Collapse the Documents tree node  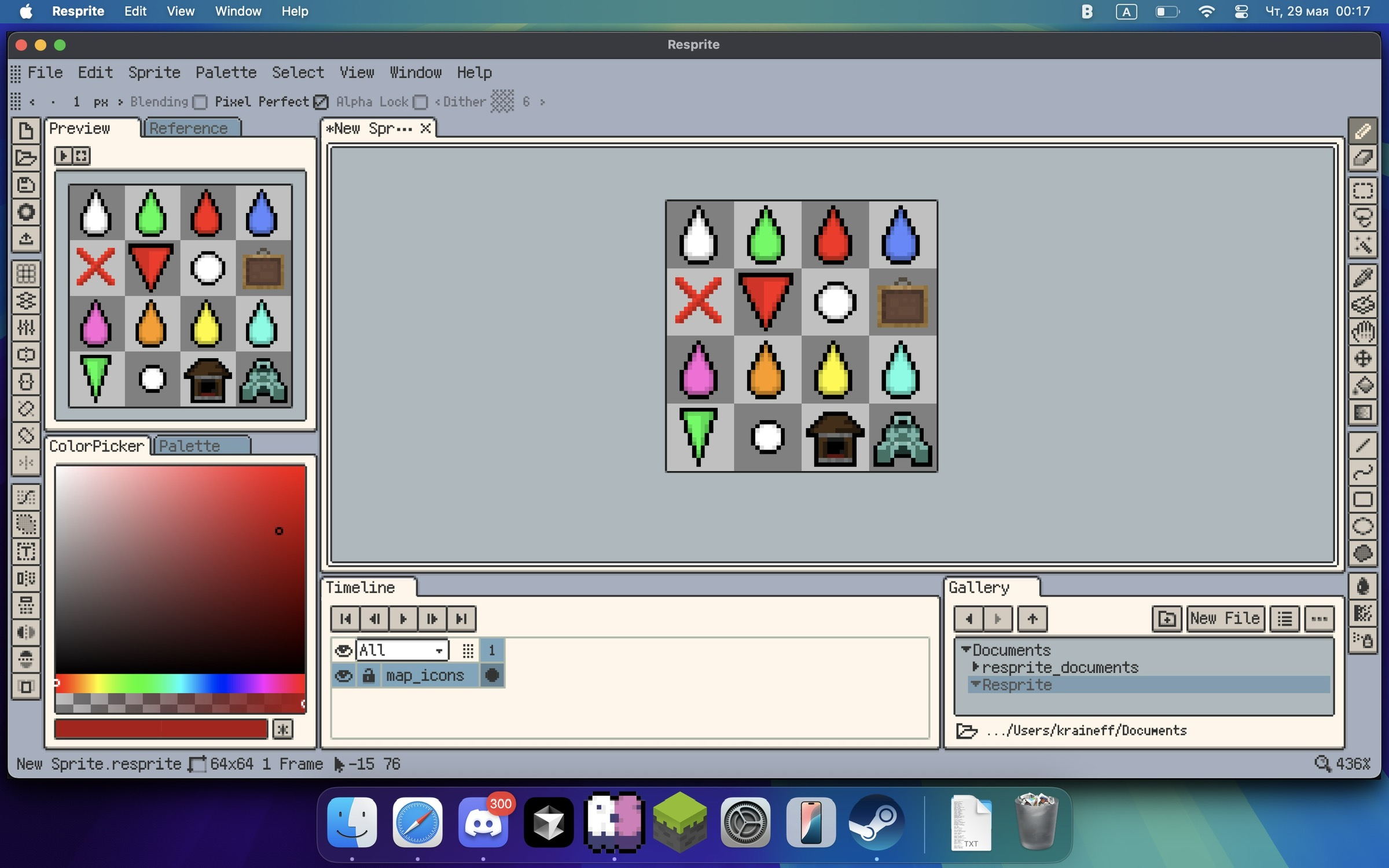(x=965, y=649)
